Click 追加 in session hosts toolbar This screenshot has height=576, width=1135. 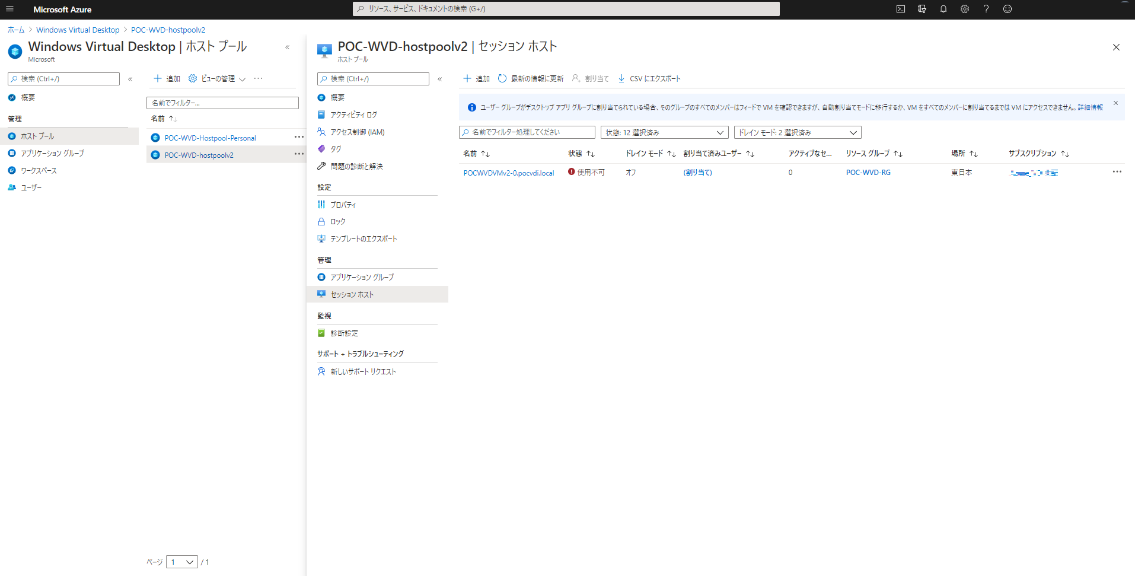(476, 79)
